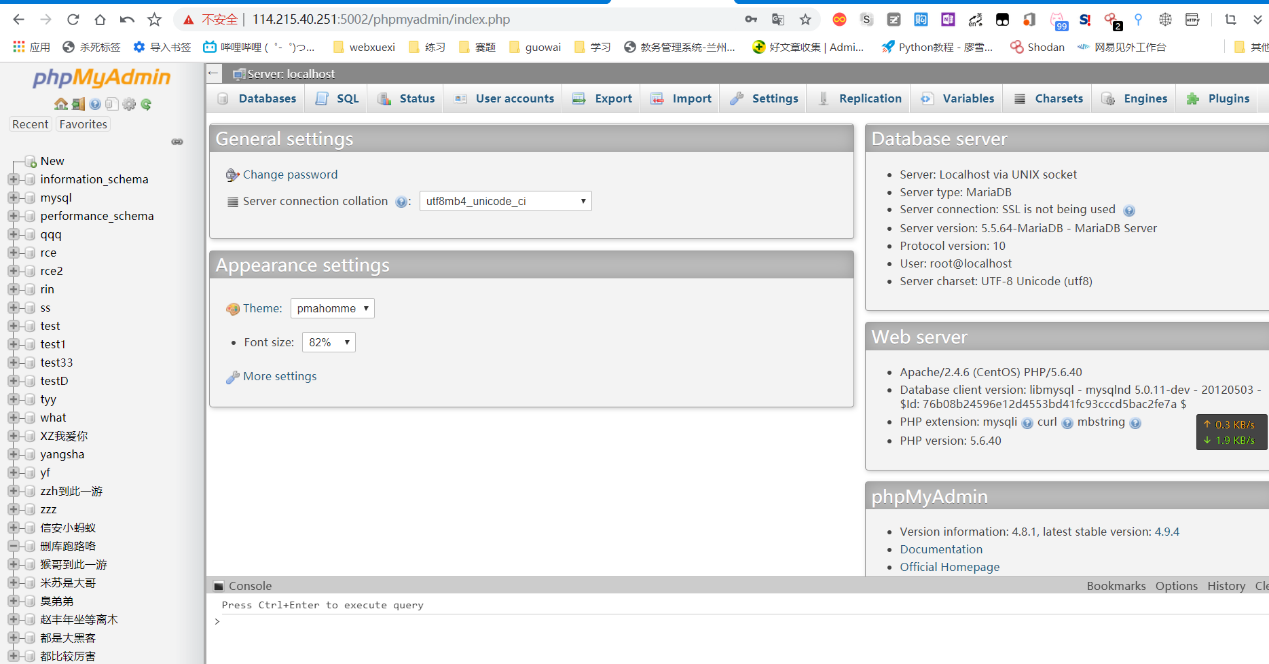This screenshot has width=1269, height=664.
Task: Open the phpMyAdmin Home icon
Action: pyautogui.click(x=61, y=104)
